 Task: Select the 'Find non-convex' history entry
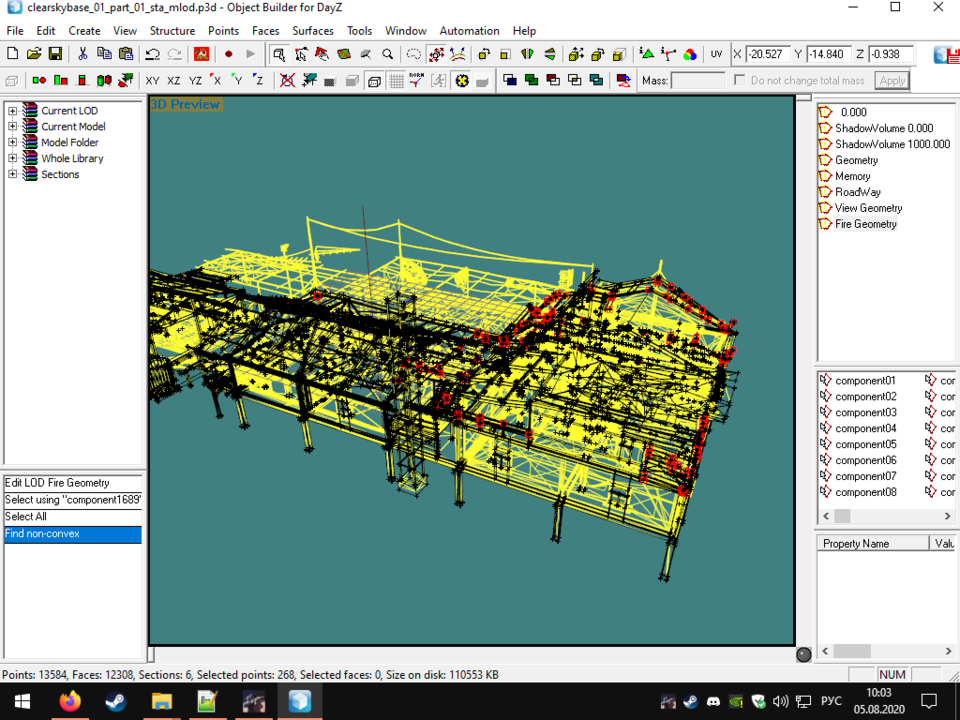point(73,534)
